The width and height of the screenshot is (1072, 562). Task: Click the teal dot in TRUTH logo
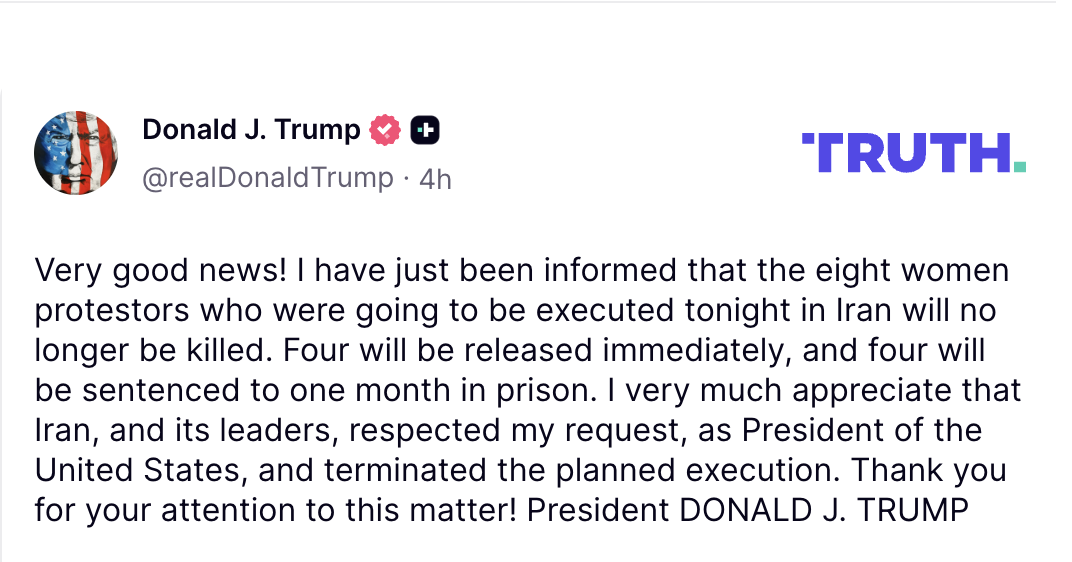[x=1018, y=166]
